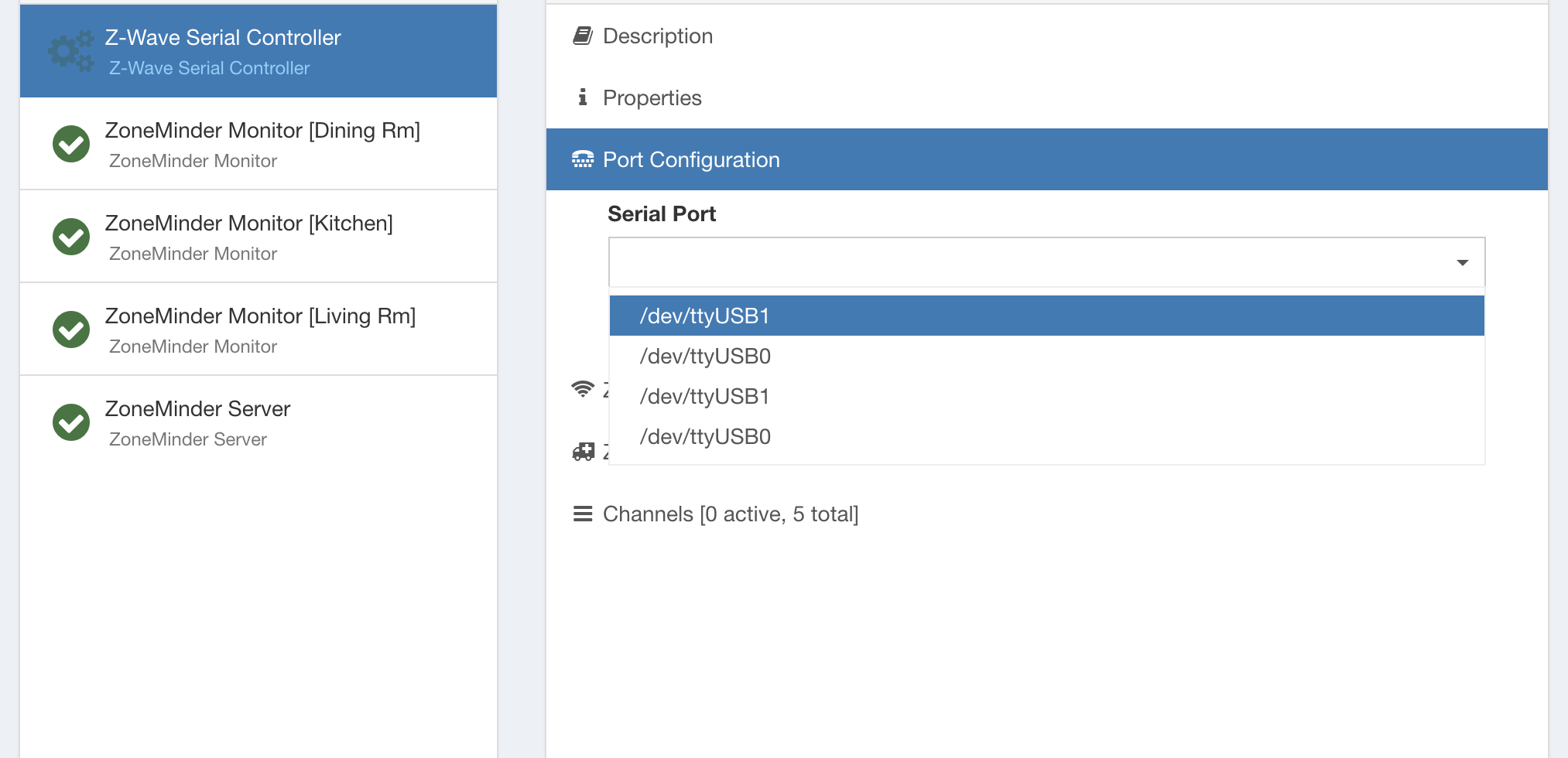Expand the Properties section
This screenshot has width=1568, height=758.
coord(652,98)
